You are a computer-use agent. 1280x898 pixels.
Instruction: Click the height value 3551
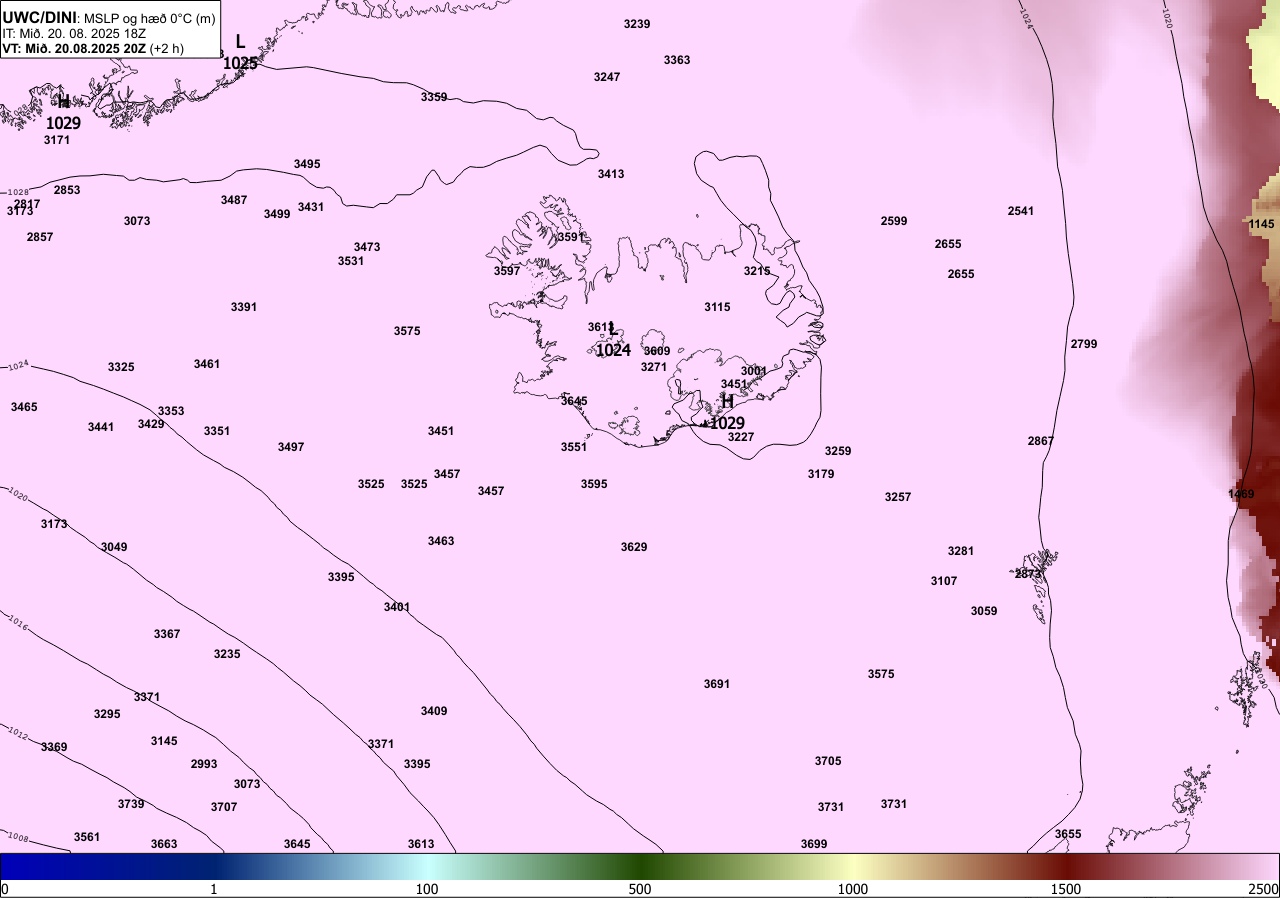(x=574, y=447)
